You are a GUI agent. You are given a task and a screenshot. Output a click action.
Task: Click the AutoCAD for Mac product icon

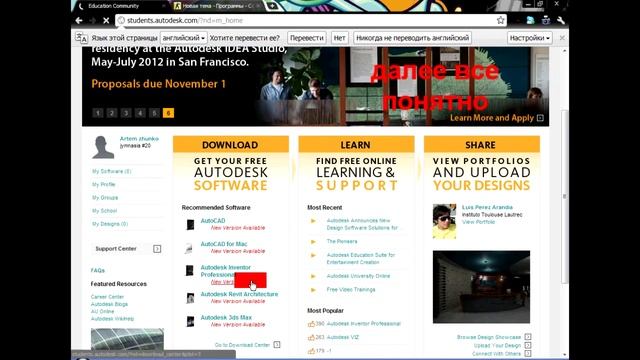(x=189, y=248)
